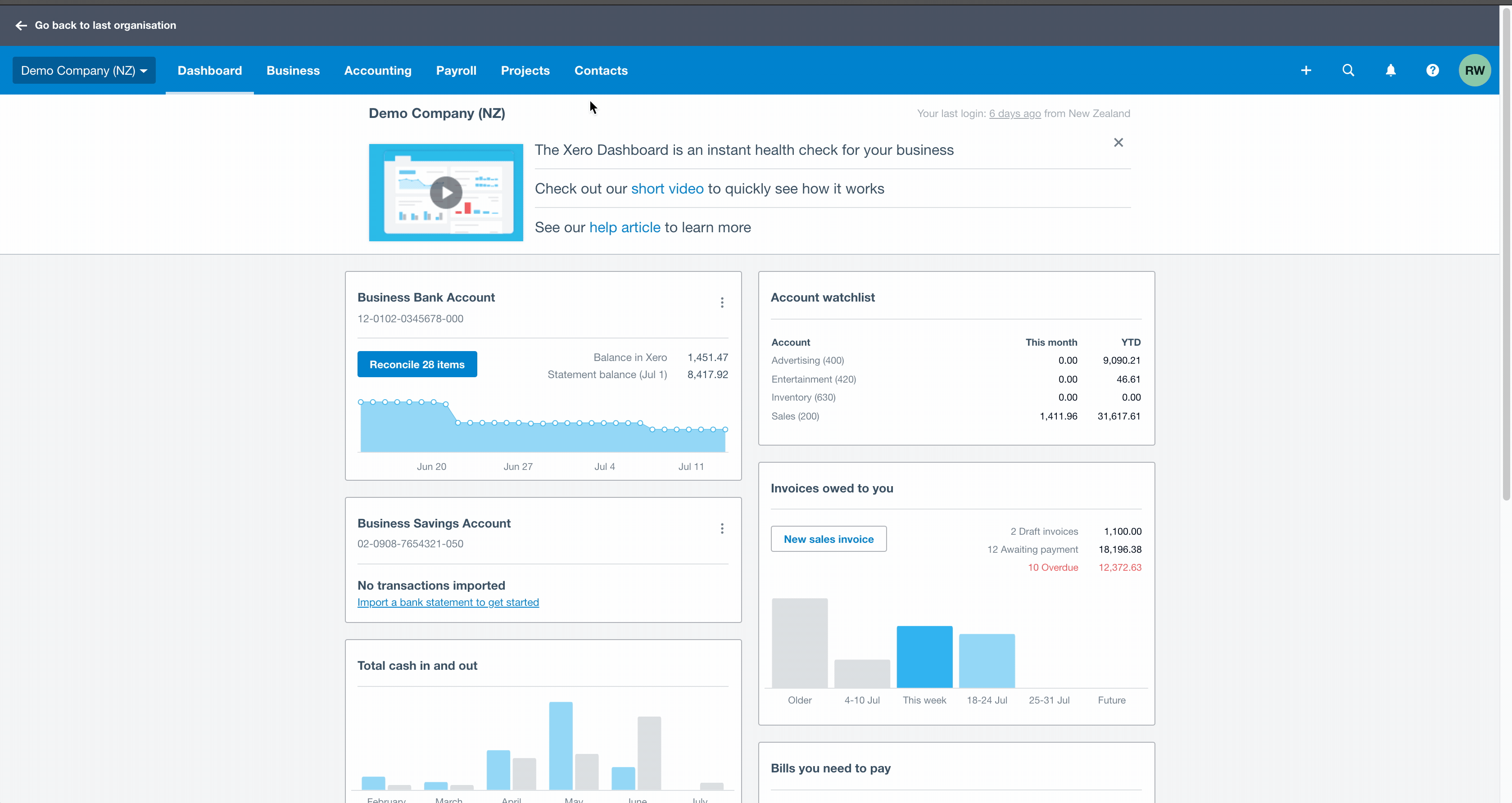Open Business Bank Account options menu
The image size is (1512, 803).
point(722,302)
